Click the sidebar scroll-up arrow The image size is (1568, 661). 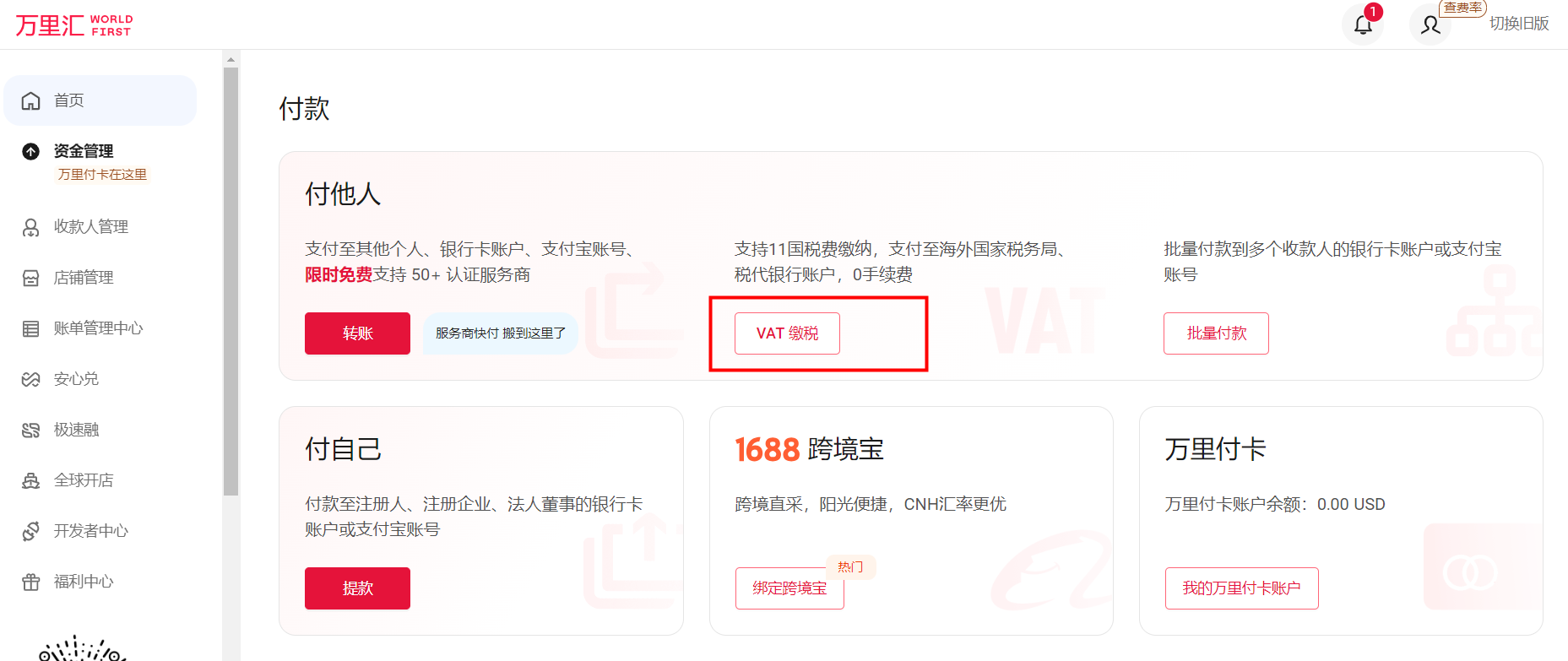(231, 59)
